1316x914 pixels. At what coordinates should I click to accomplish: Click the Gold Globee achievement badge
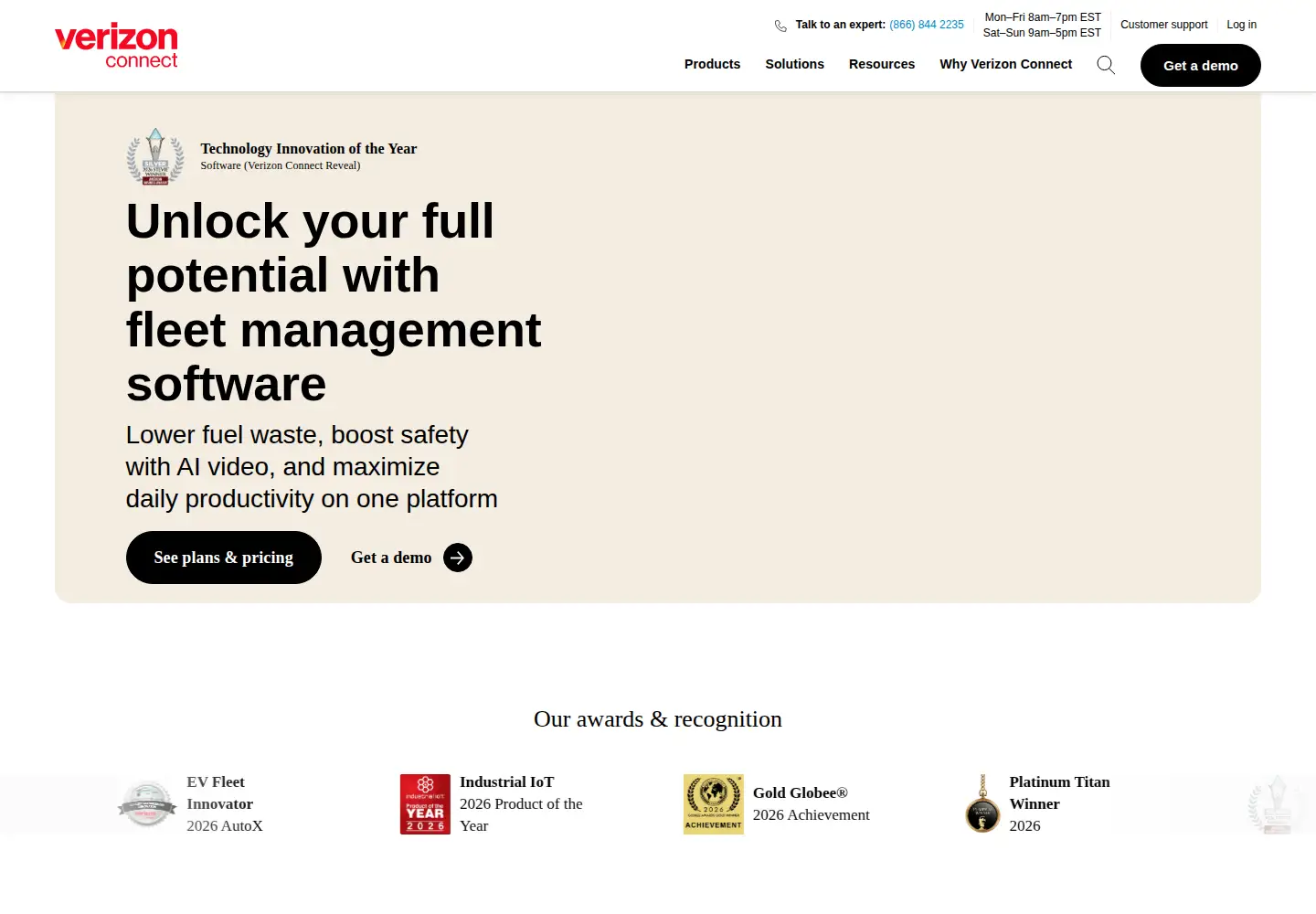[714, 804]
